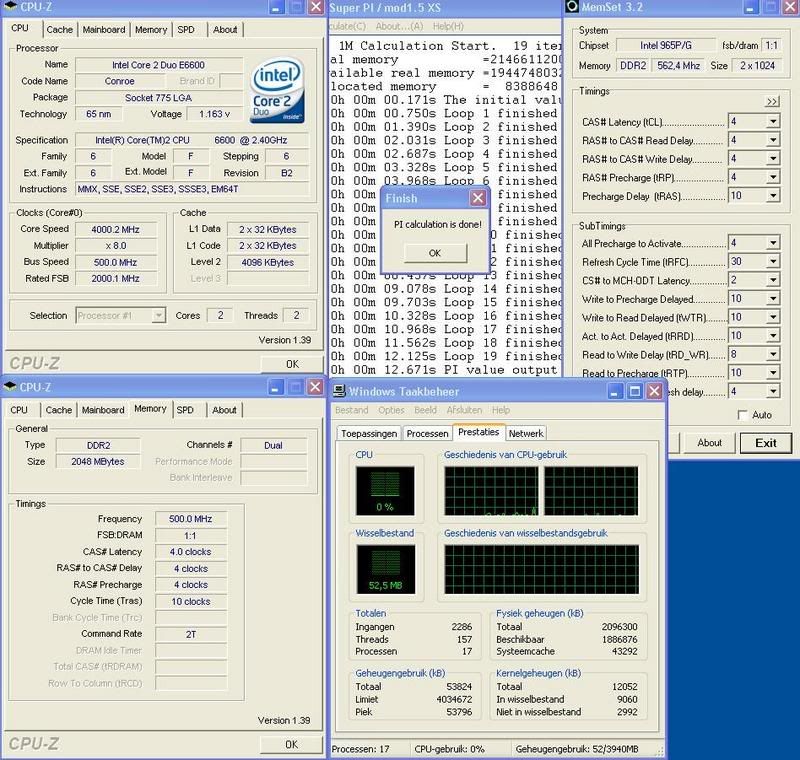Click OK in the upper CPU-Z window
This screenshot has width=800, height=760.
(292, 364)
